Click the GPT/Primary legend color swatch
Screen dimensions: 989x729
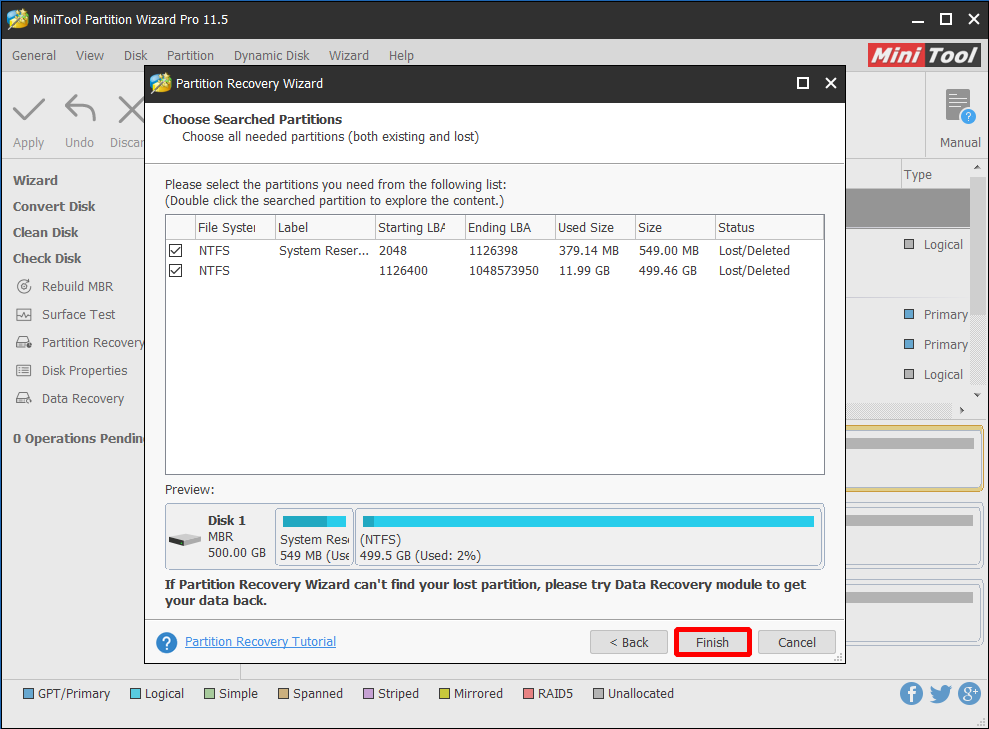point(28,694)
